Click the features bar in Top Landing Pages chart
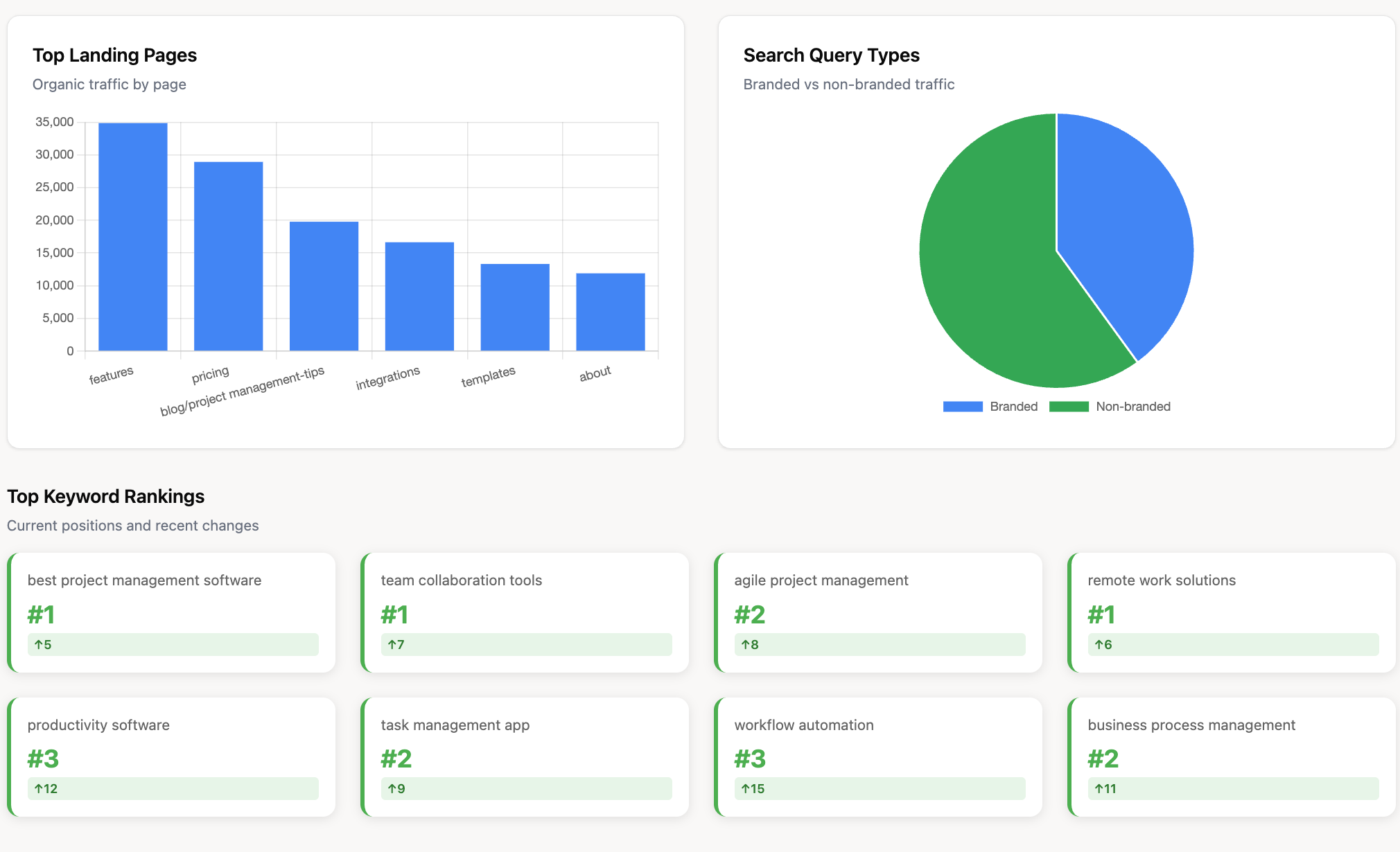The image size is (1400, 852). [132, 236]
